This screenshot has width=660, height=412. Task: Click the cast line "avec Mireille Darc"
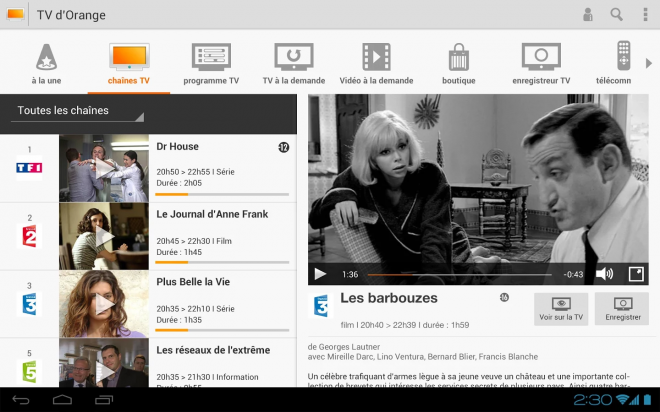pos(423,357)
